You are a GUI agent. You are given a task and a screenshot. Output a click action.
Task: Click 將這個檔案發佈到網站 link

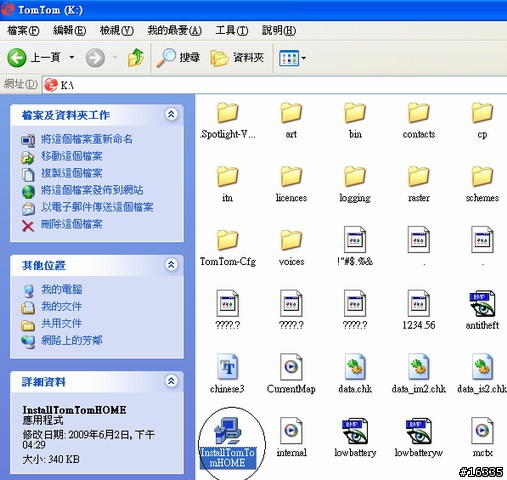click(92, 190)
